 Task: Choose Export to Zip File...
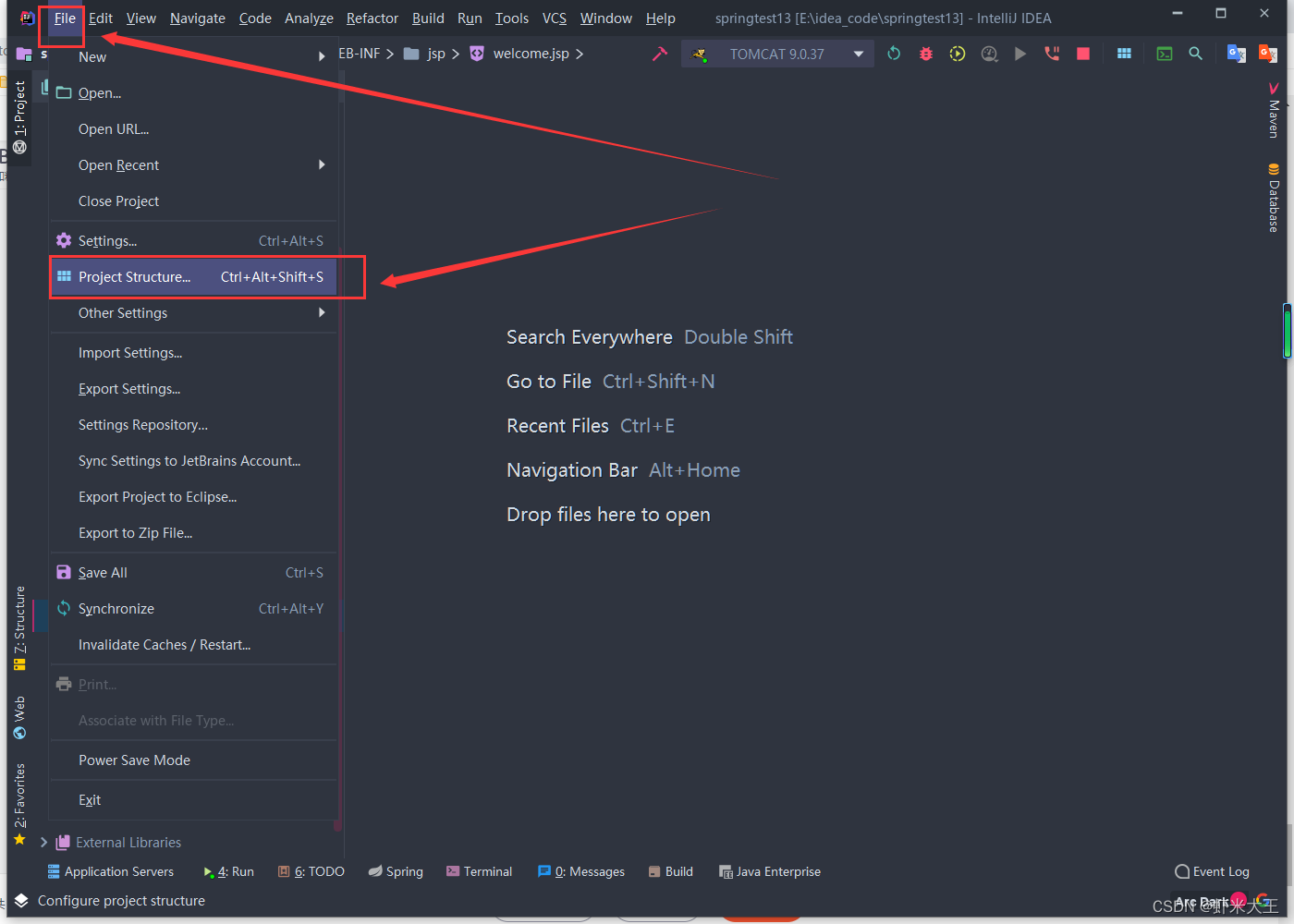(x=194, y=533)
